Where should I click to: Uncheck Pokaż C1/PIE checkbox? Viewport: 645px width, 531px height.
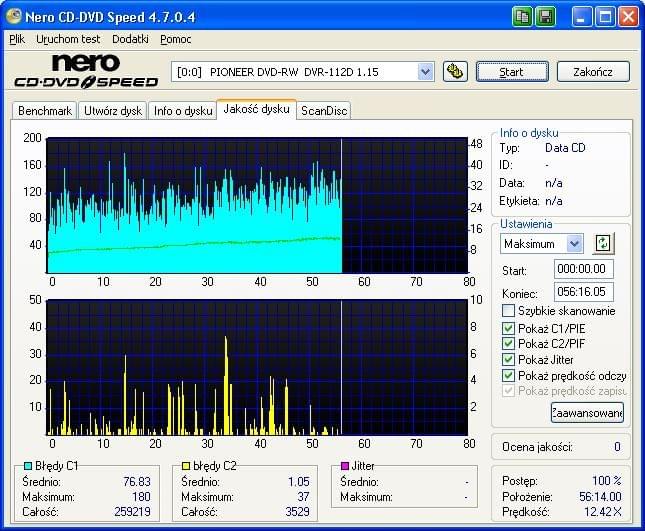[x=508, y=328]
